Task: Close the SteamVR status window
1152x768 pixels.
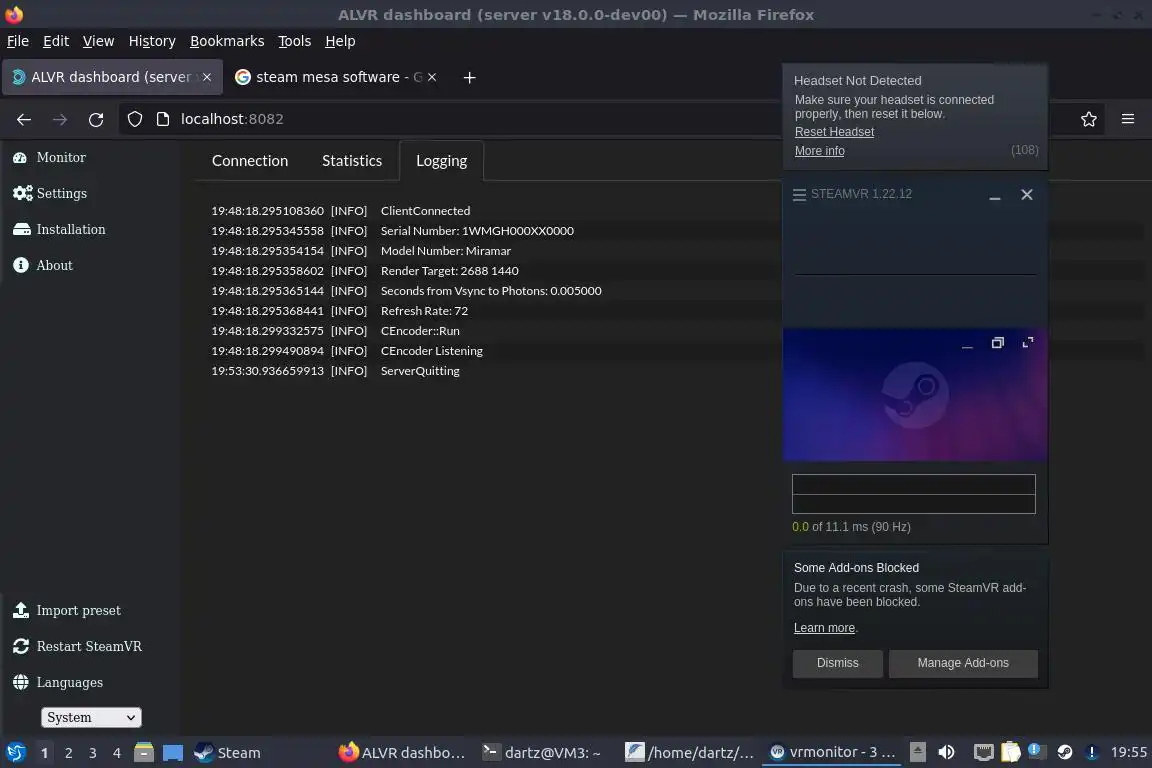Action: [1027, 195]
